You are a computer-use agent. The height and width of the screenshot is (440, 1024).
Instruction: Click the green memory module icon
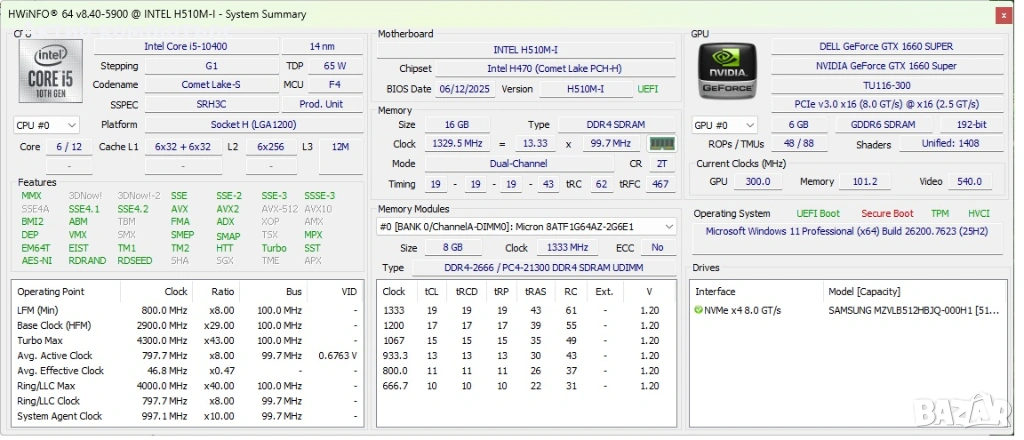[662, 144]
